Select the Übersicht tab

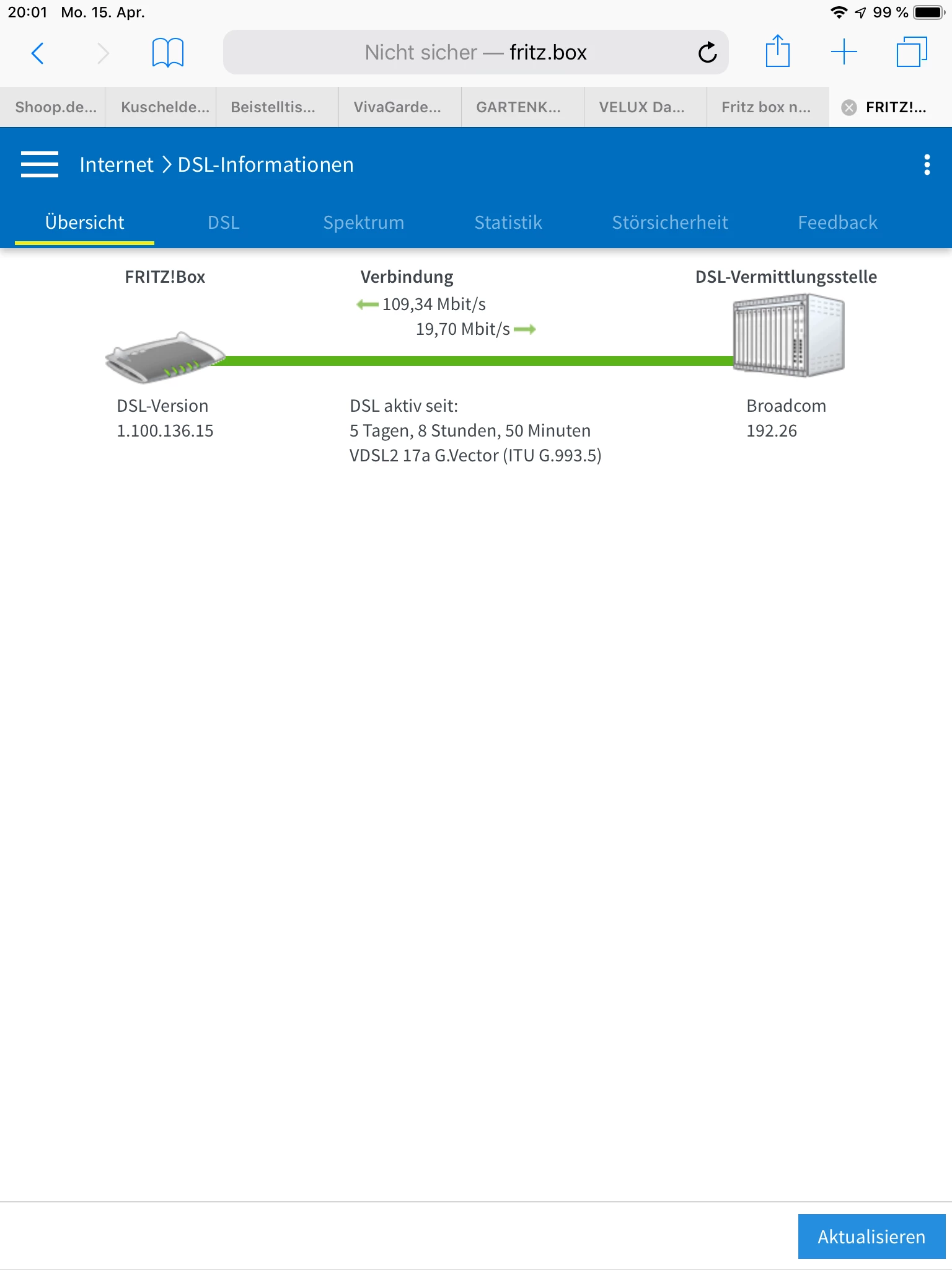[x=84, y=222]
